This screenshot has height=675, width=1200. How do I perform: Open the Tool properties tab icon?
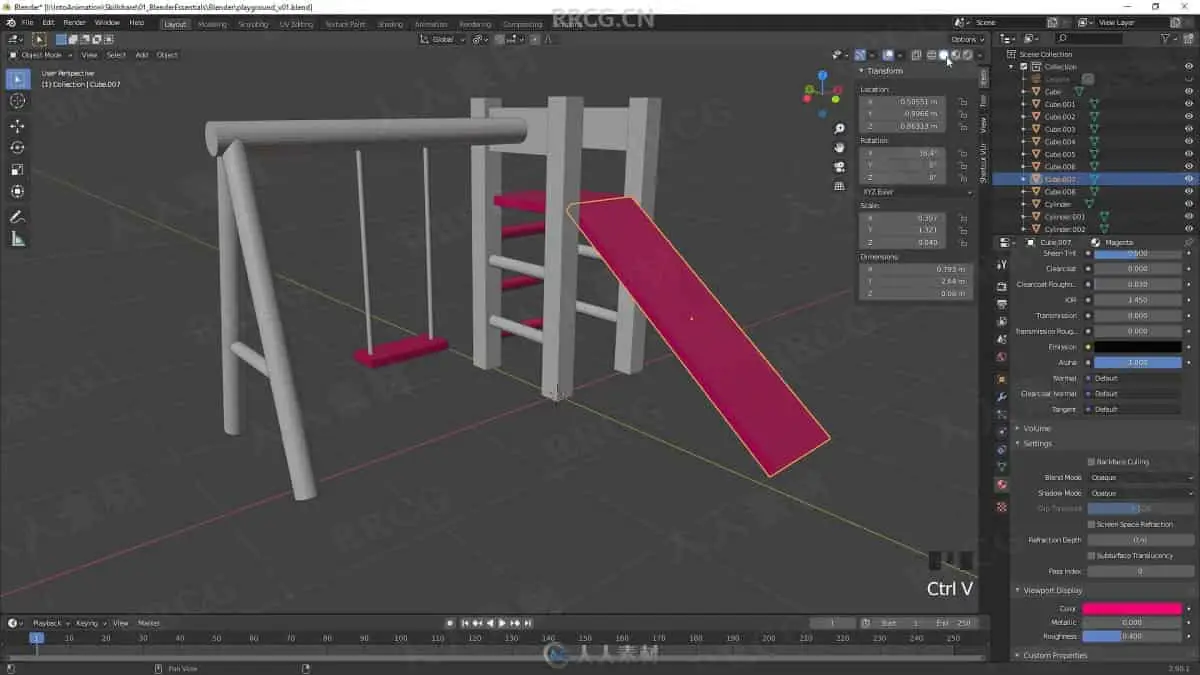coord(1002,265)
